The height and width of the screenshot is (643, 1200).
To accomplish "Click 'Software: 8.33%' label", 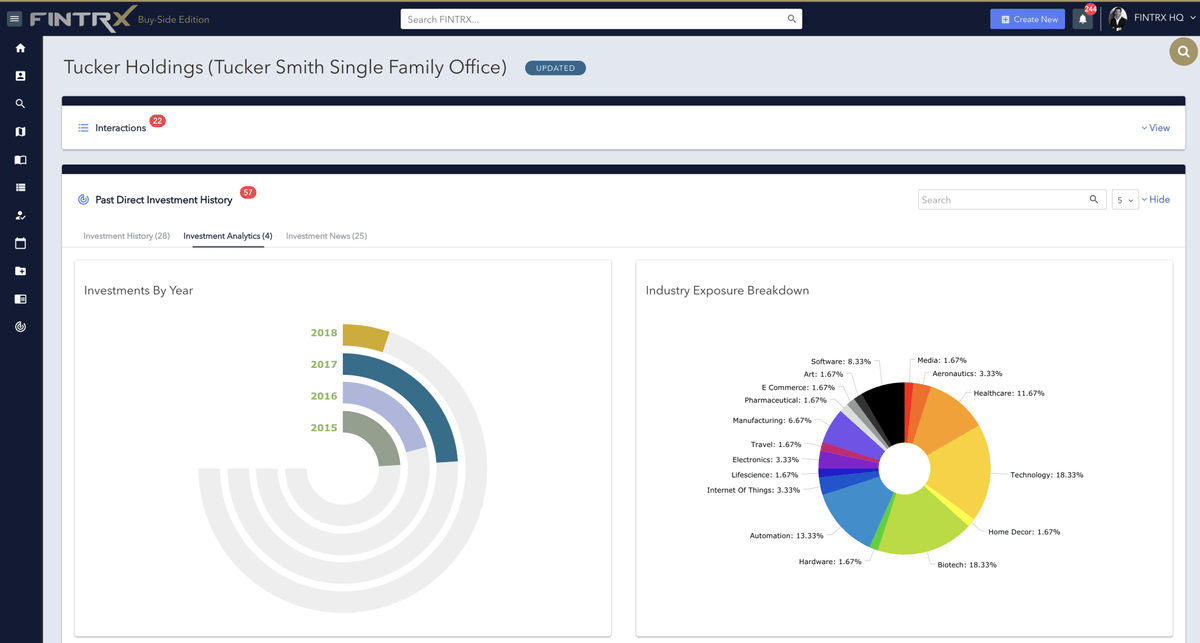I will point(840,361).
